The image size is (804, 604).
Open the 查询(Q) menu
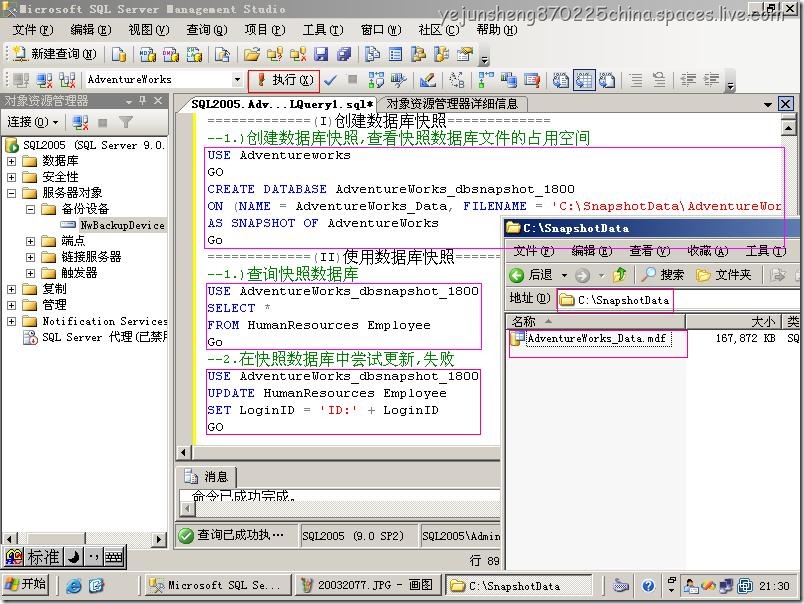coord(207,30)
